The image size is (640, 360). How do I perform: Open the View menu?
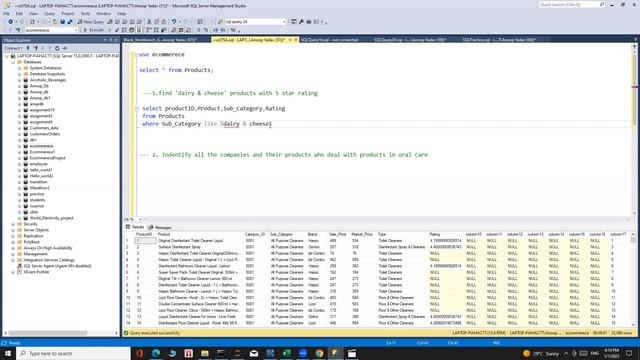coord(33,13)
